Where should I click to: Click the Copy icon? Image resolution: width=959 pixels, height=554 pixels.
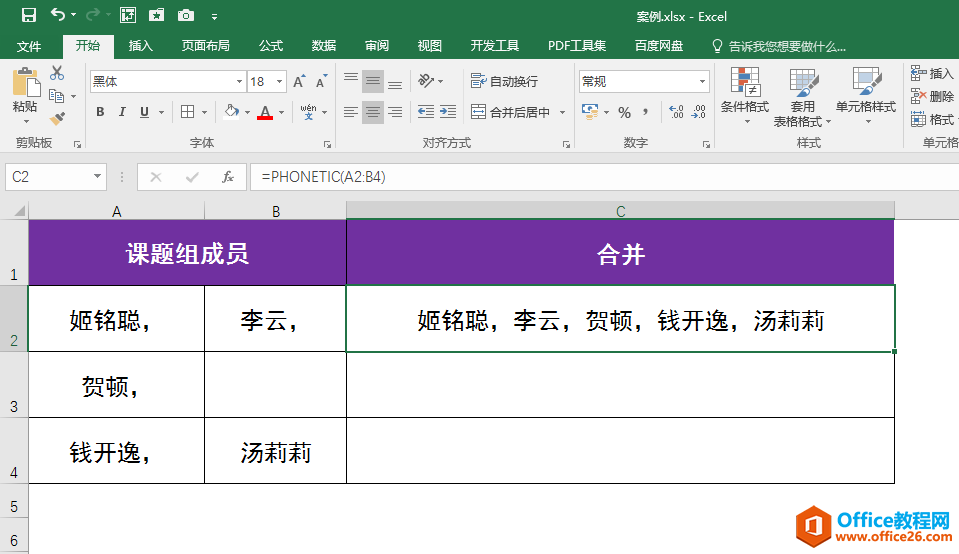(57, 96)
